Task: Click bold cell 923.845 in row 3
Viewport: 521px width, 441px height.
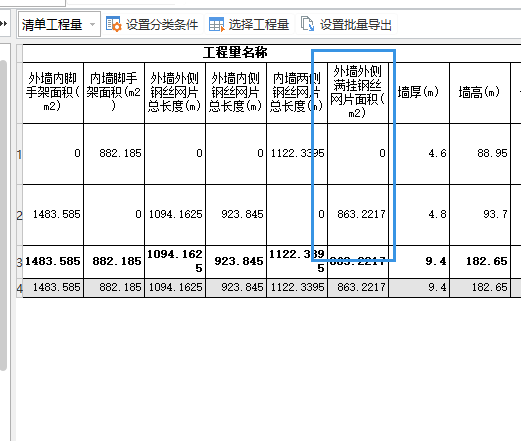Action: [x=236, y=262]
